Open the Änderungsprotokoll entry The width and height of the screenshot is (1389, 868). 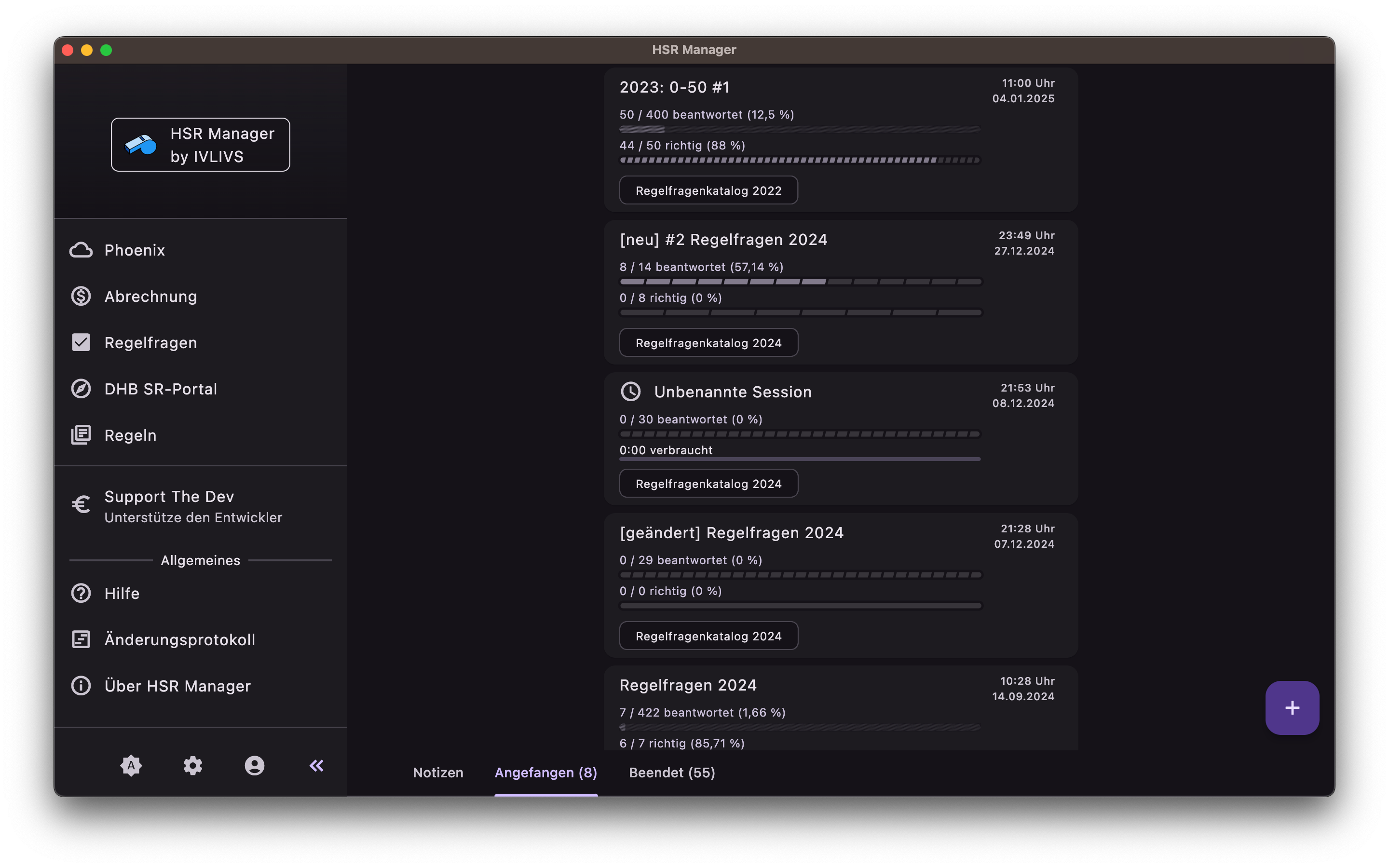[x=200, y=639]
